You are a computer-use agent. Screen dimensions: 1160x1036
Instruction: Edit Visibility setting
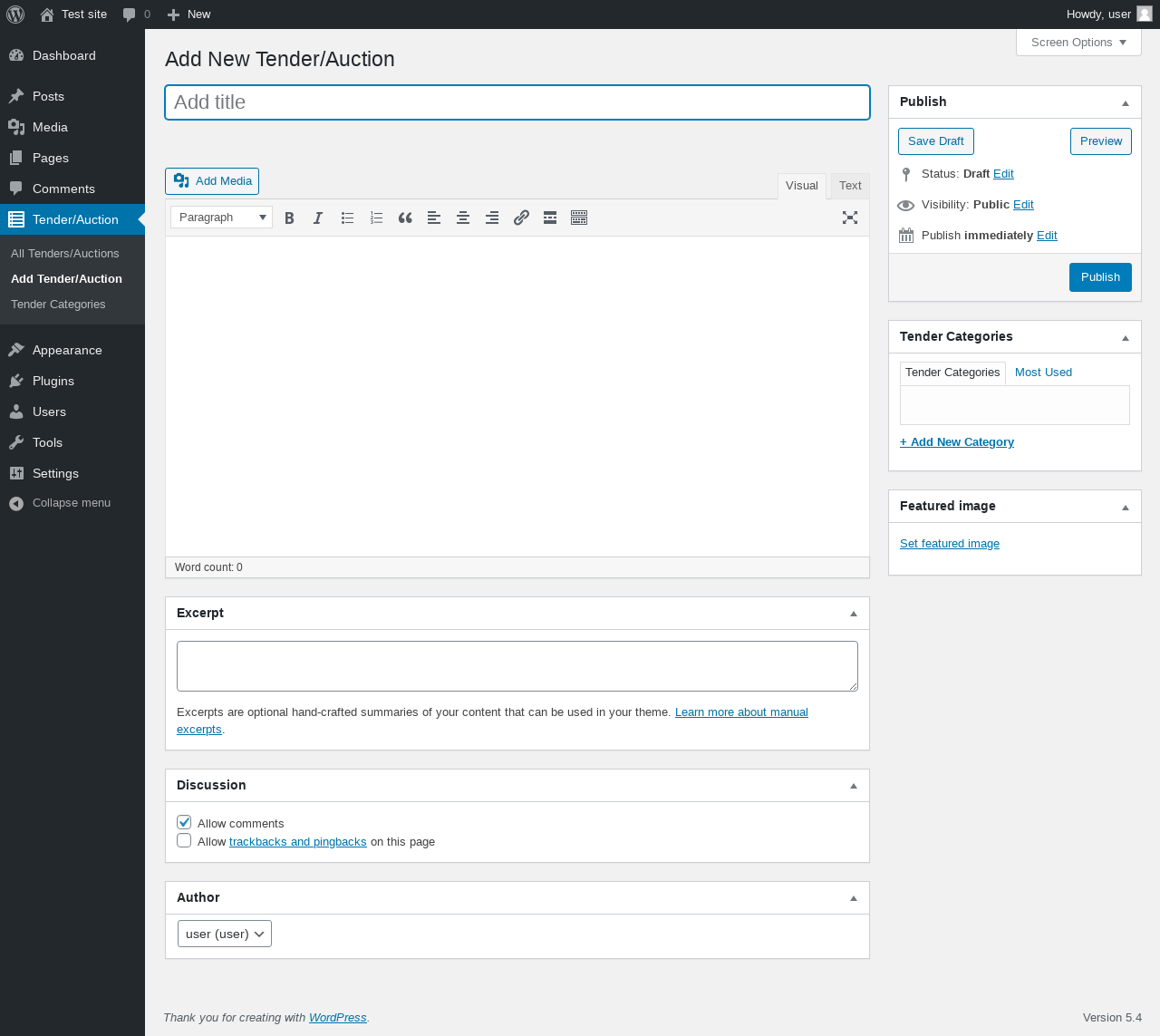[x=1023, y=205]
